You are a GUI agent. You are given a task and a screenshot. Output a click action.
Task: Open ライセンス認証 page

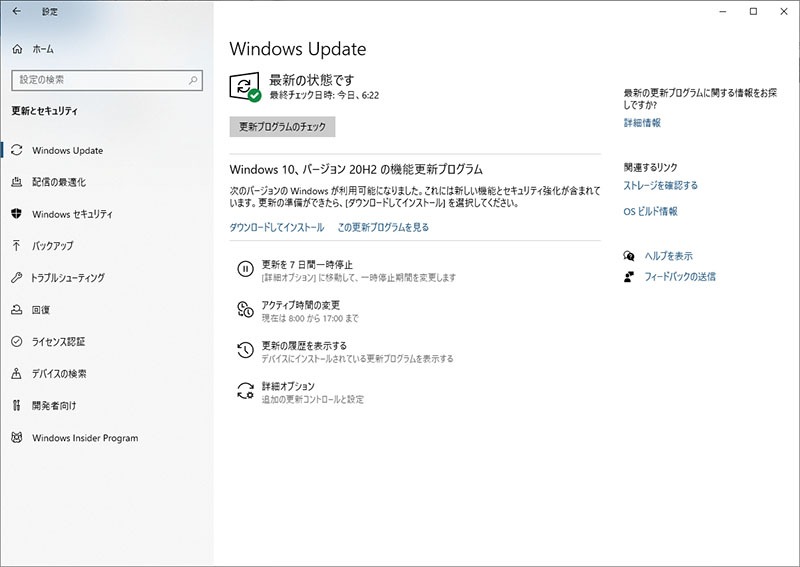click(x=107, y=341)
